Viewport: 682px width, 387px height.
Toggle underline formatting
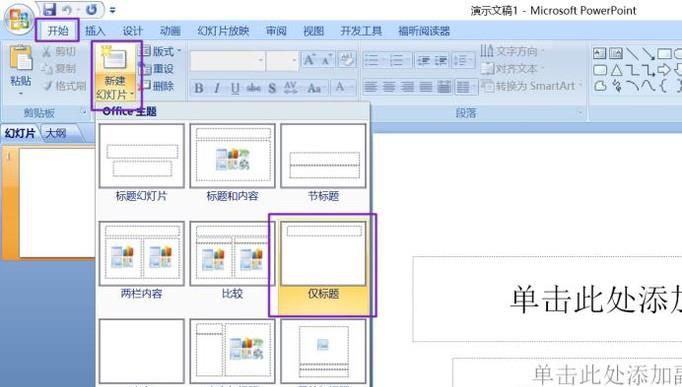coord(235,88)
